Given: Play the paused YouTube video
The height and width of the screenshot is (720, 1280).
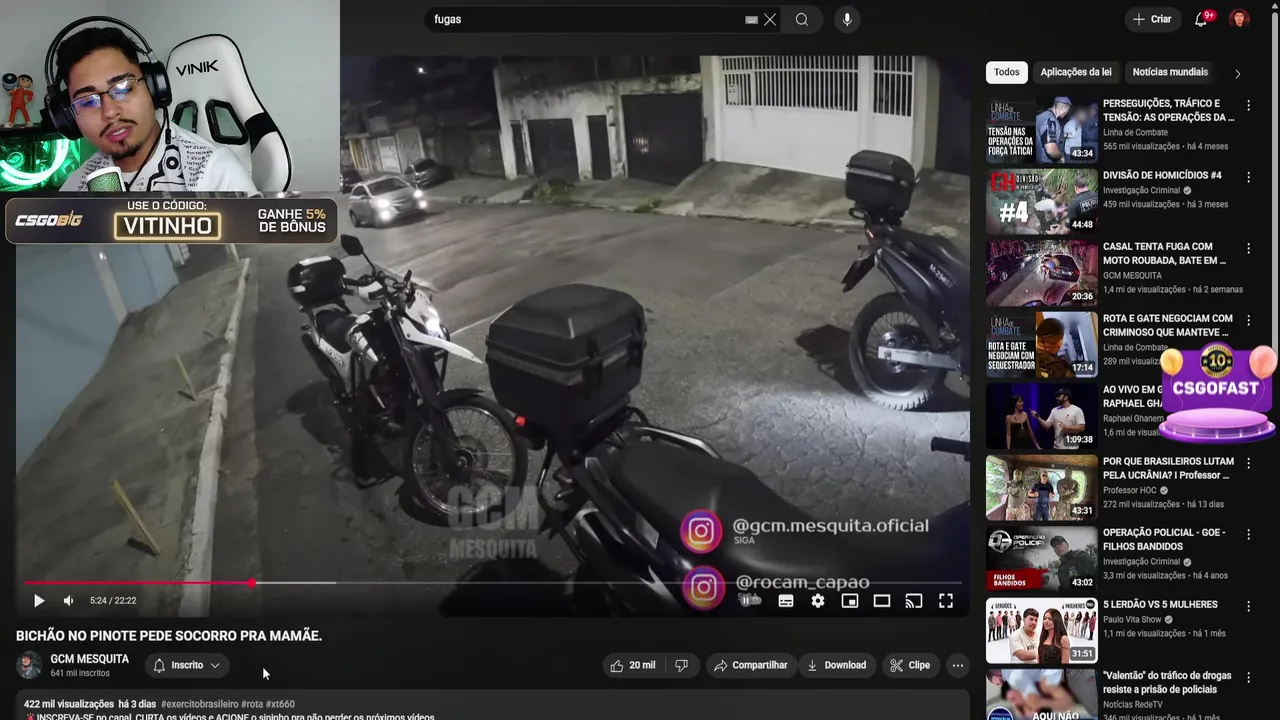Looking at the screenshot, I should click(38, 601).
